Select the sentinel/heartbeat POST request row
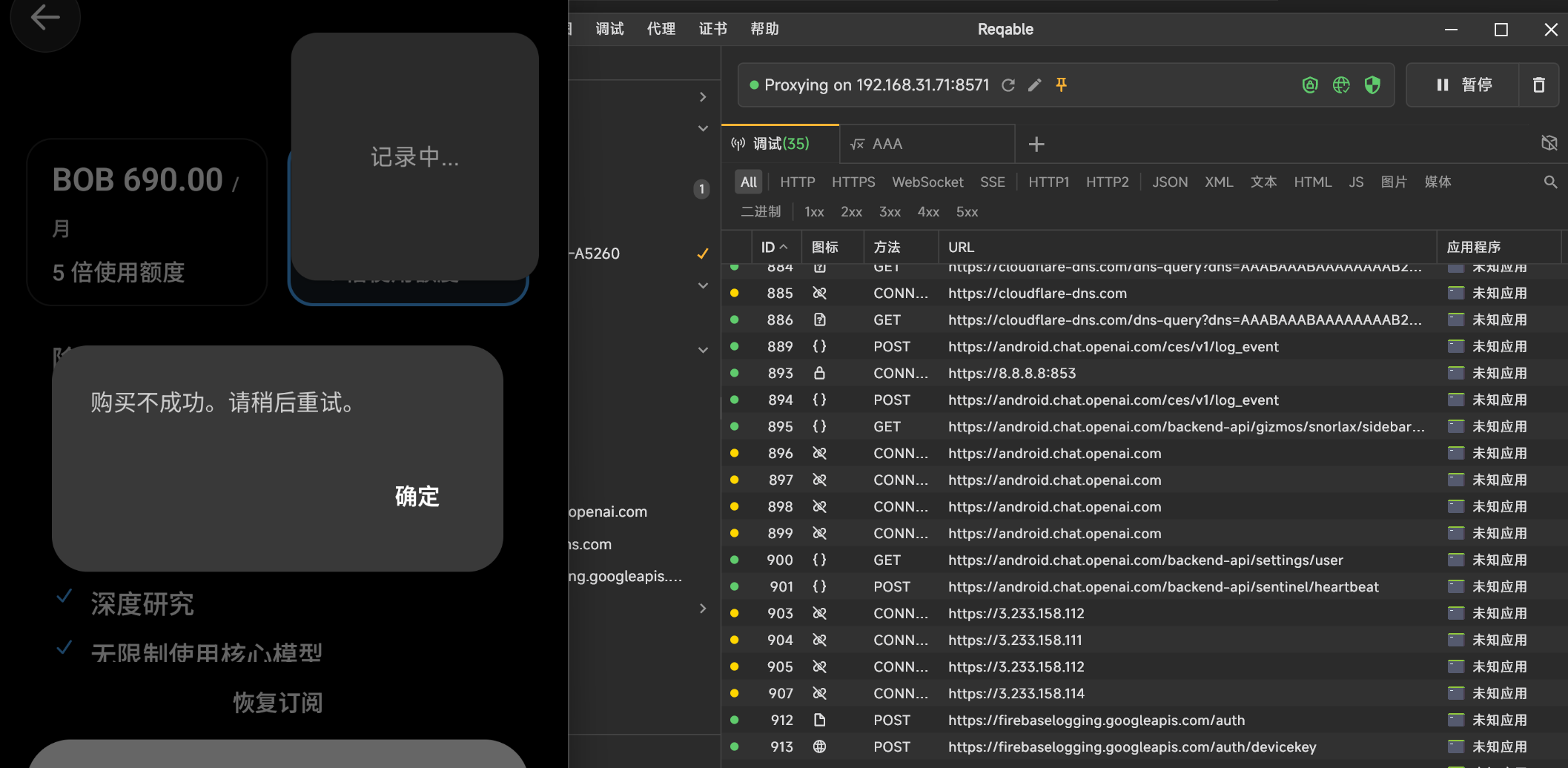The width and height of the screenshot is (1568, 768). pyautogui.click(x=1145, y=587)
